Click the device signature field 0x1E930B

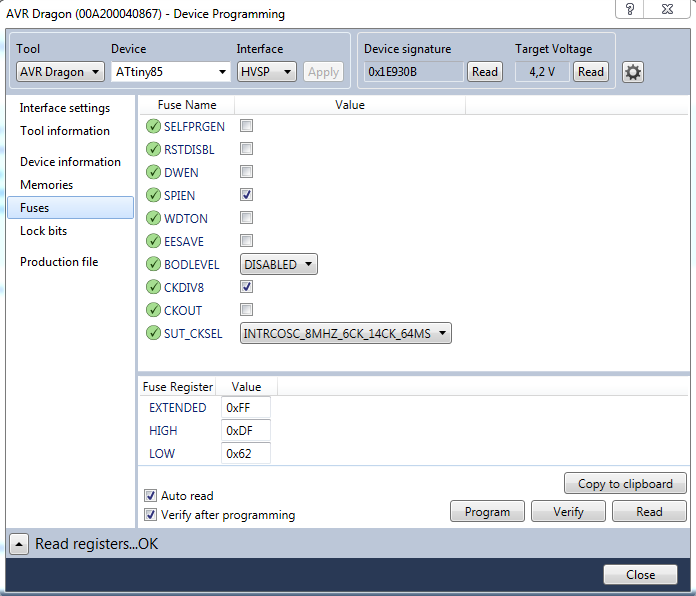click(414, 72)
